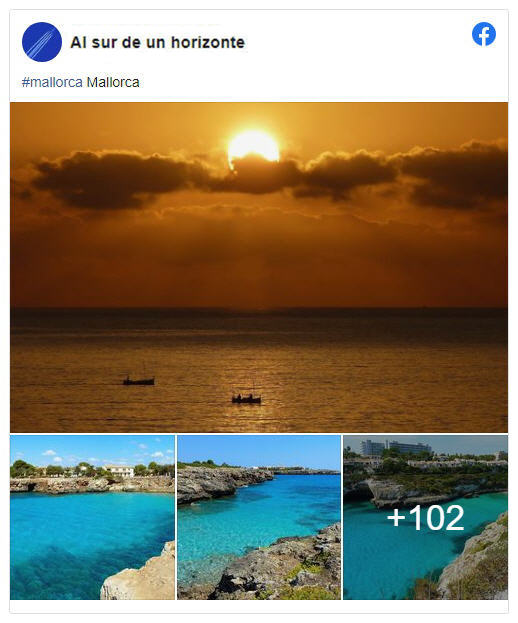
Task: Click the right boat silhouette with people
Action: pos(246,399)
